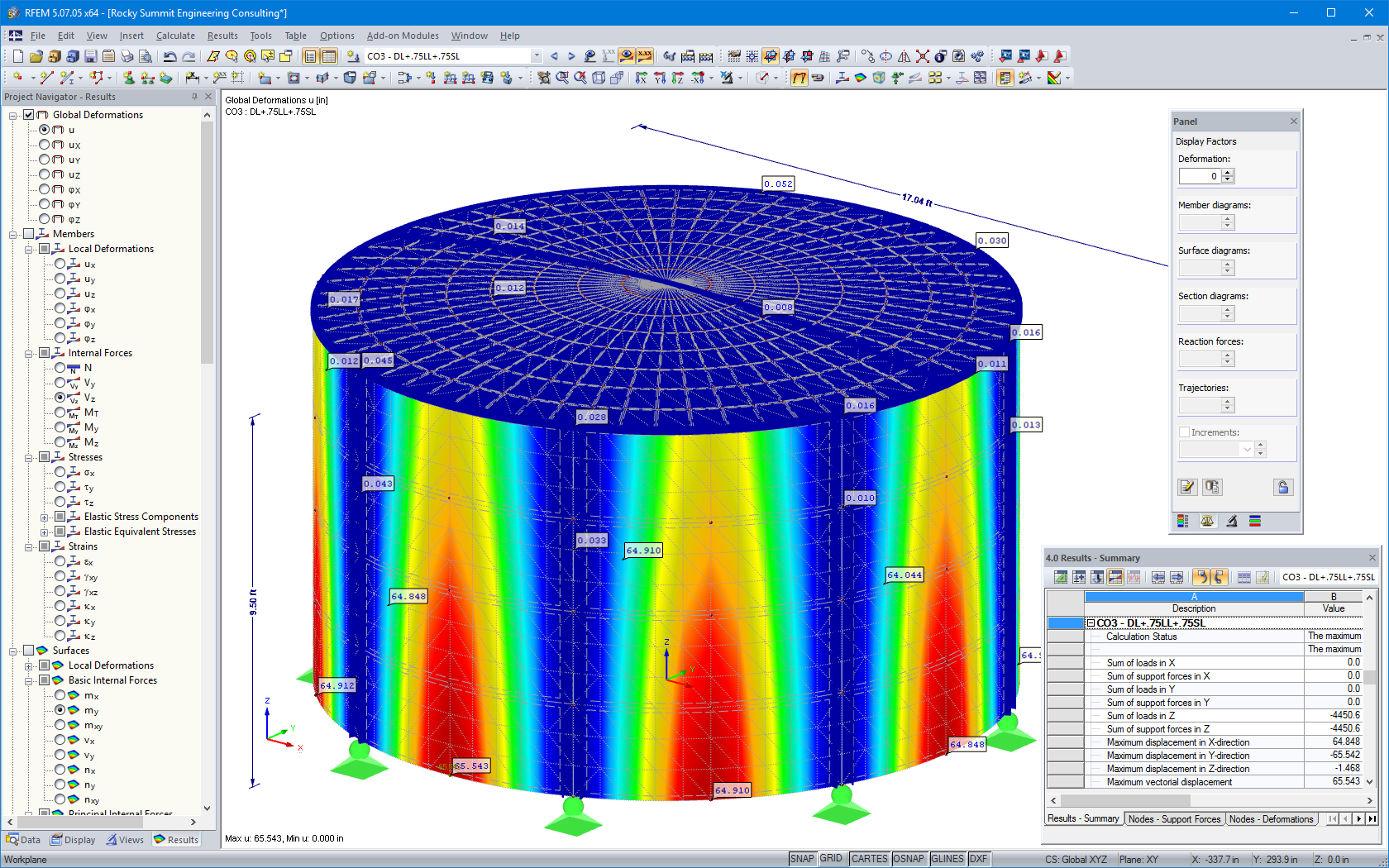1389x868 pixels.
Task: Click the view in X direction icon
Action: 642,78
